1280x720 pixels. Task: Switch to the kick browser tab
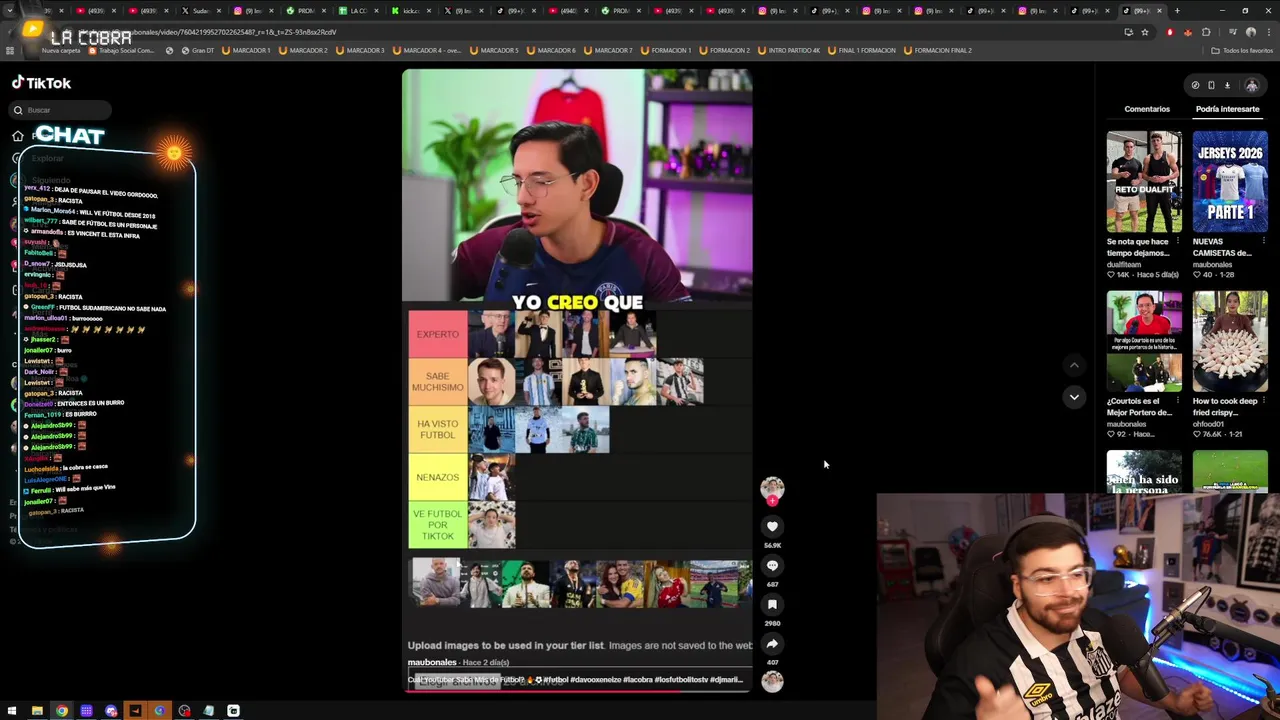(410, 11)
